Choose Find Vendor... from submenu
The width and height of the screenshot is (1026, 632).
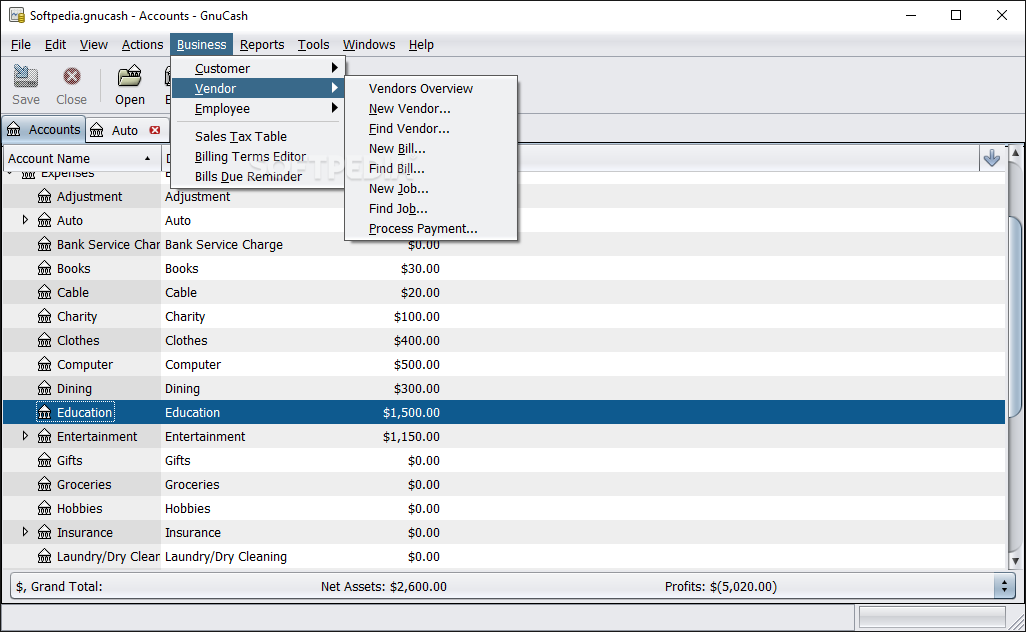(431, 129)
